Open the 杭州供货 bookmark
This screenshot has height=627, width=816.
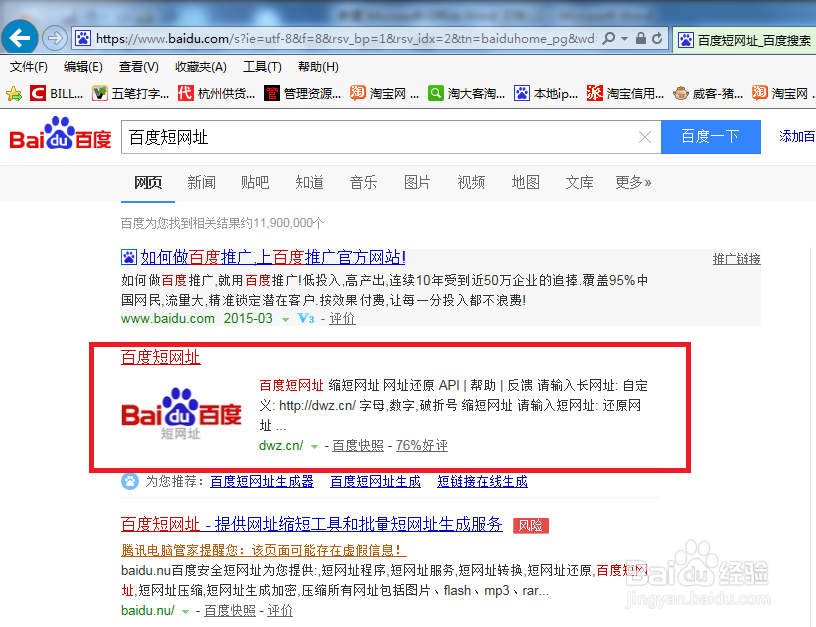[216, 94]
